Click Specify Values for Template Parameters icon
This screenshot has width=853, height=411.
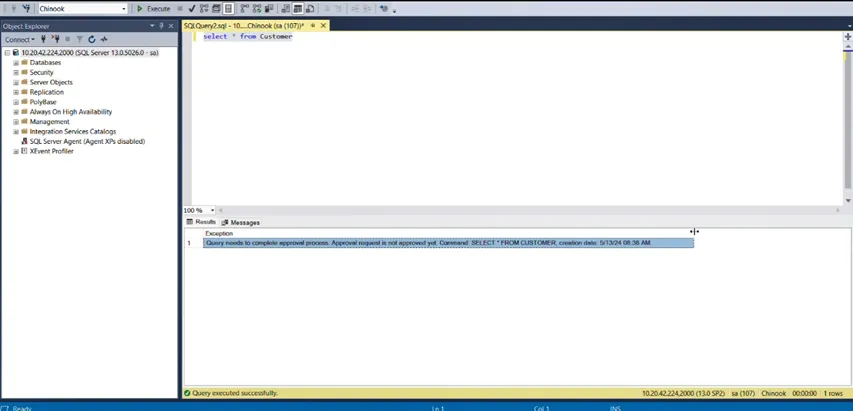point(384,9)
